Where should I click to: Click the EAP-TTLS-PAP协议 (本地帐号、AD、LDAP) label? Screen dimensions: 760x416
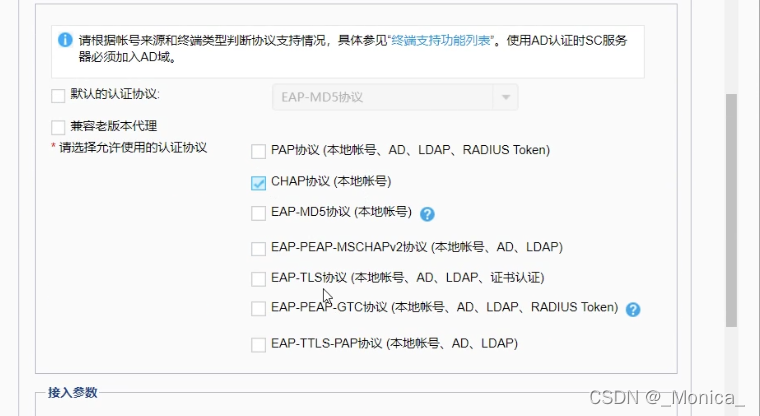395,343
